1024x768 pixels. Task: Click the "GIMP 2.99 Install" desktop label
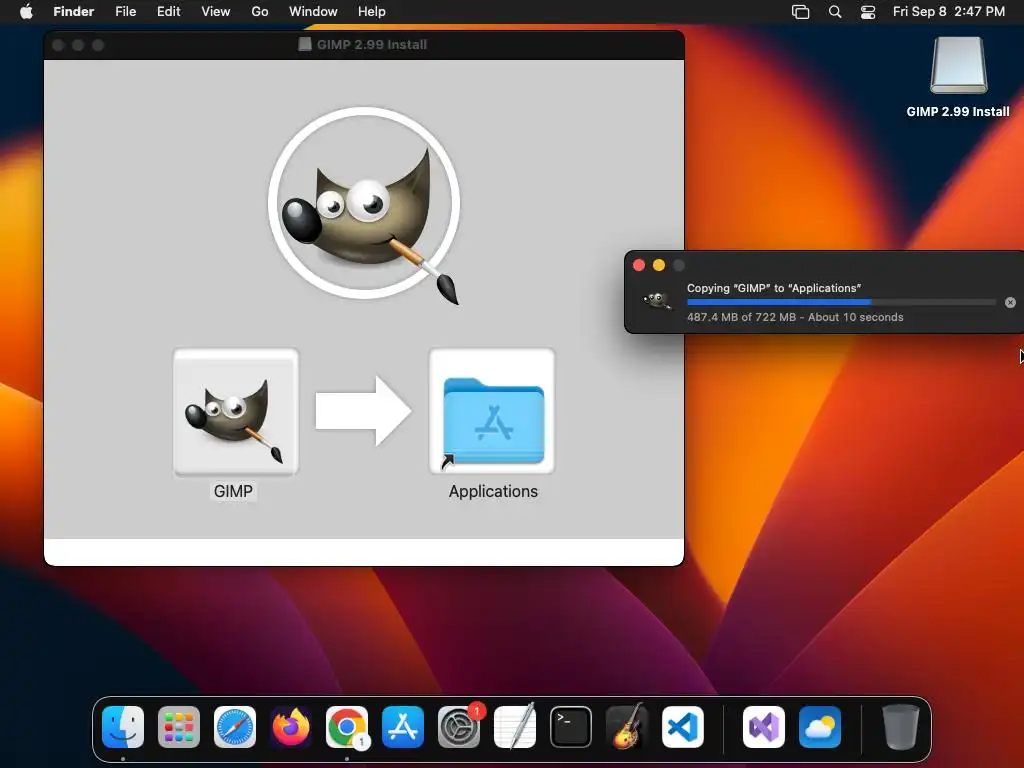tap(958, 112)
